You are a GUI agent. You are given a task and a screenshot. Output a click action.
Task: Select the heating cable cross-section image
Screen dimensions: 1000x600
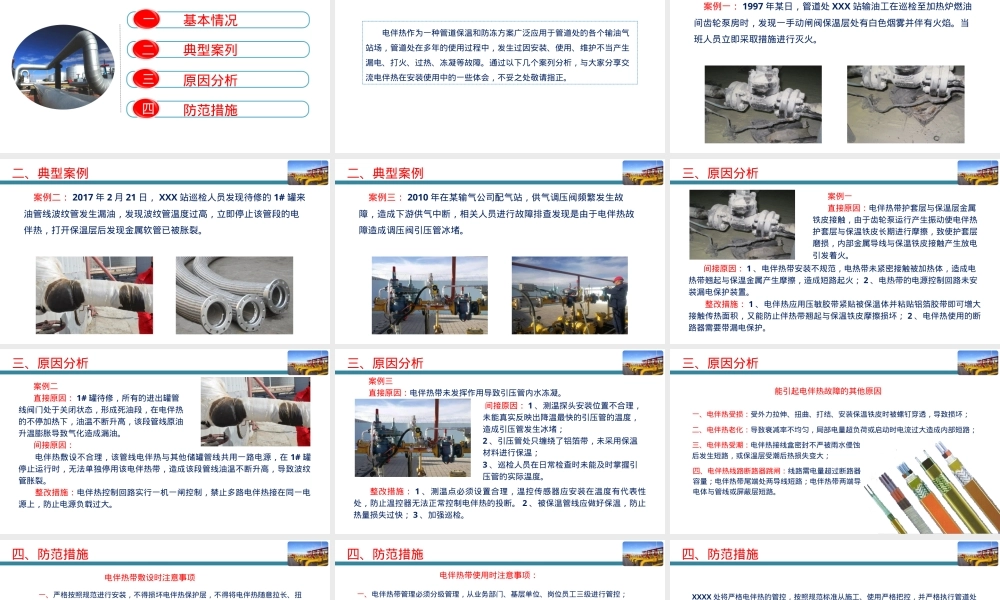coord(932,488)
